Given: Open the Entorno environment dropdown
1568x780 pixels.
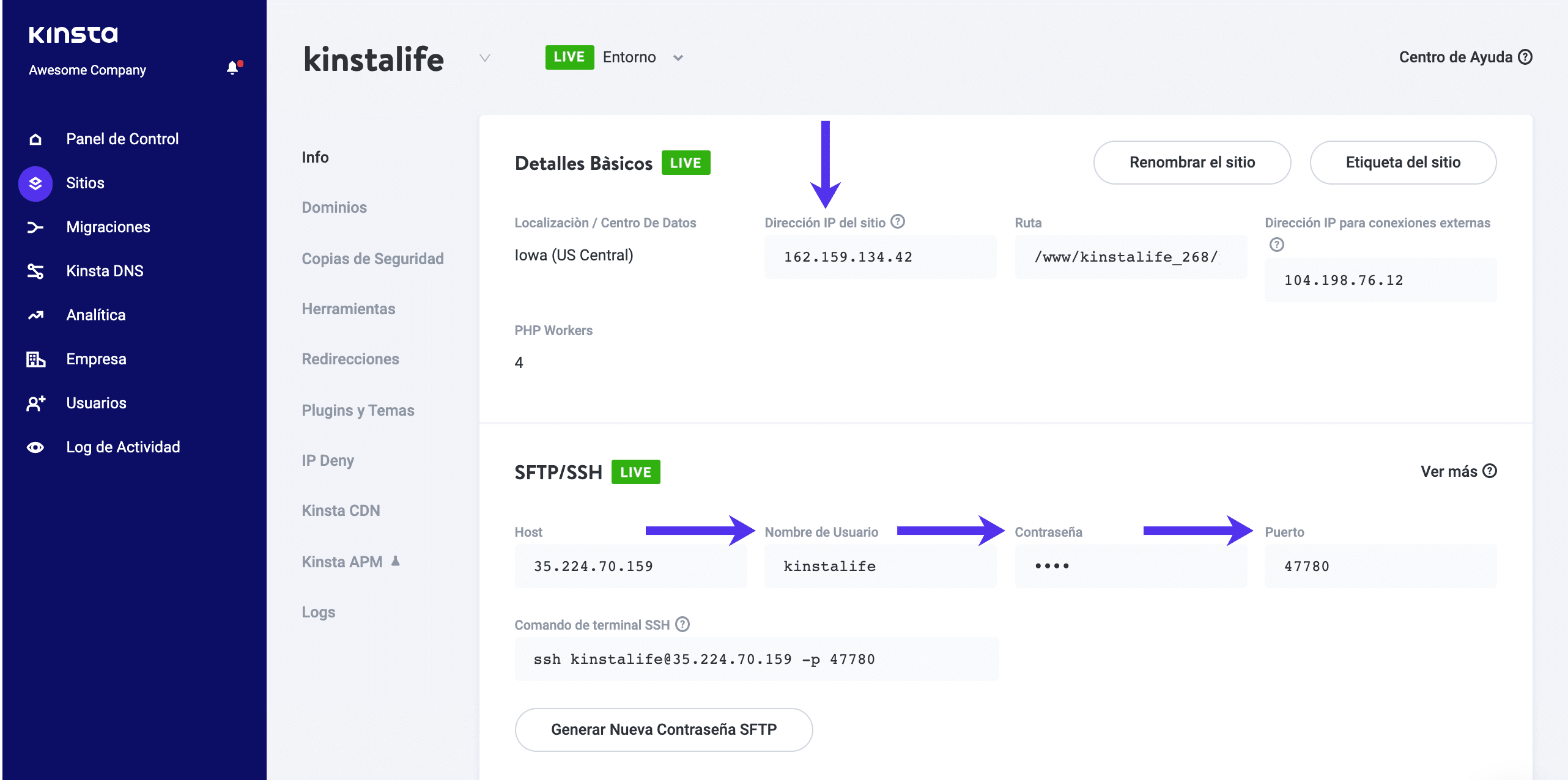Looking at the screenshot, I should (x=678, y=57).
